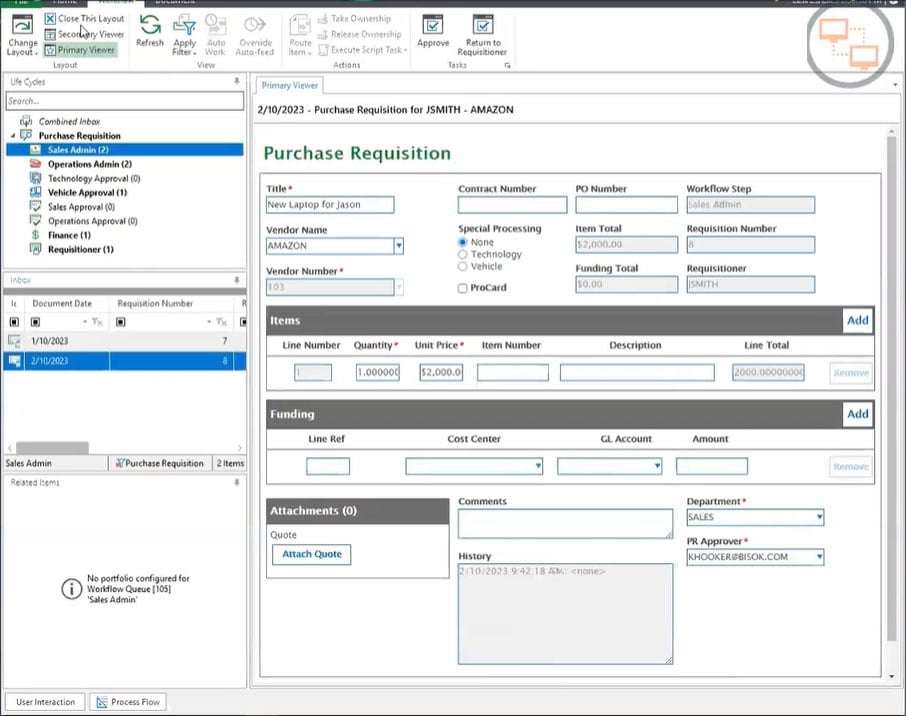Select Sales Approval (0) queue
This screenshot has height=716, width=906.
pos(81,207)
